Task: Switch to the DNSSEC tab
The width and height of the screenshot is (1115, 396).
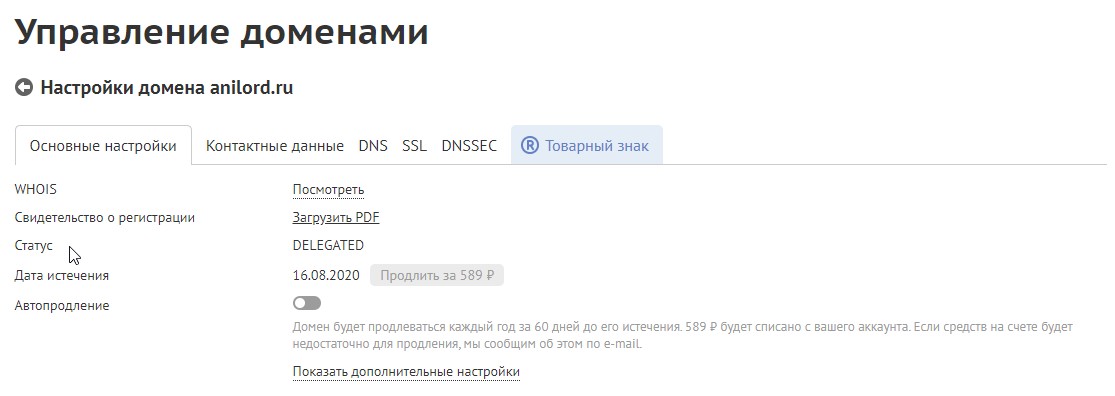Action: coord(469,146)
